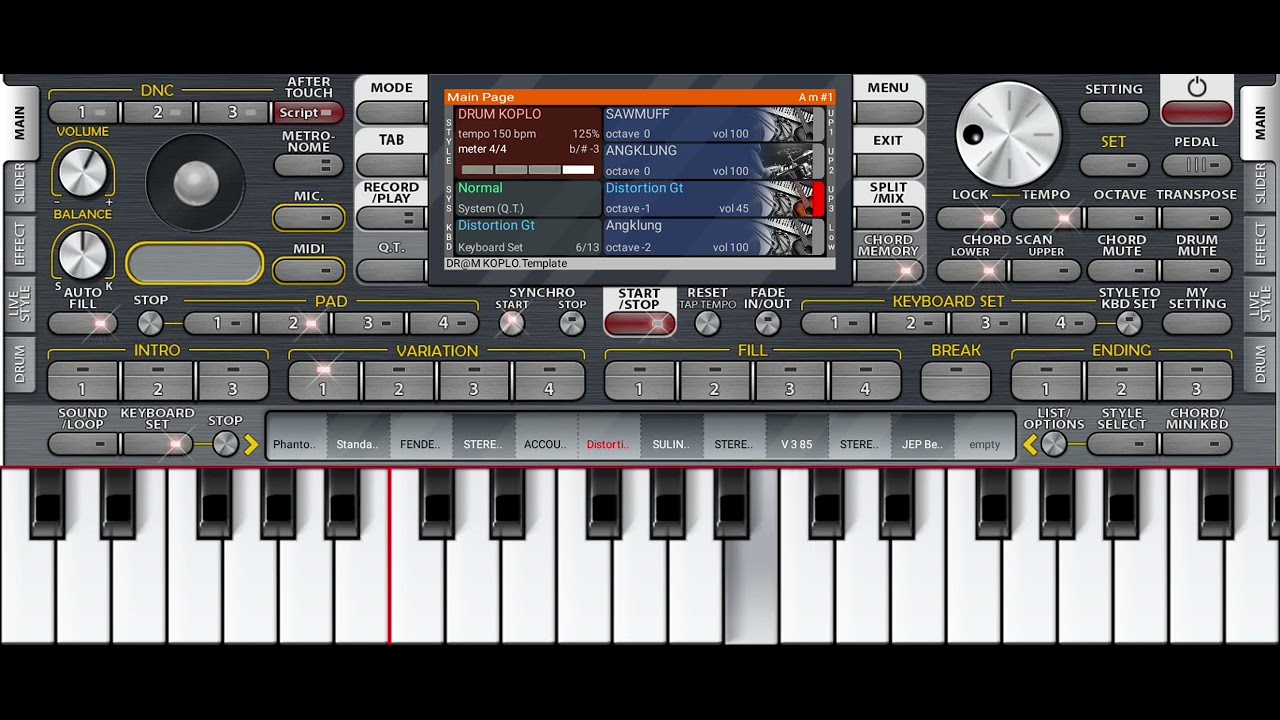1280x720 pixels.
Task: Select the ANGKLUNG UP2 sound slot
Action: (714, 161)
